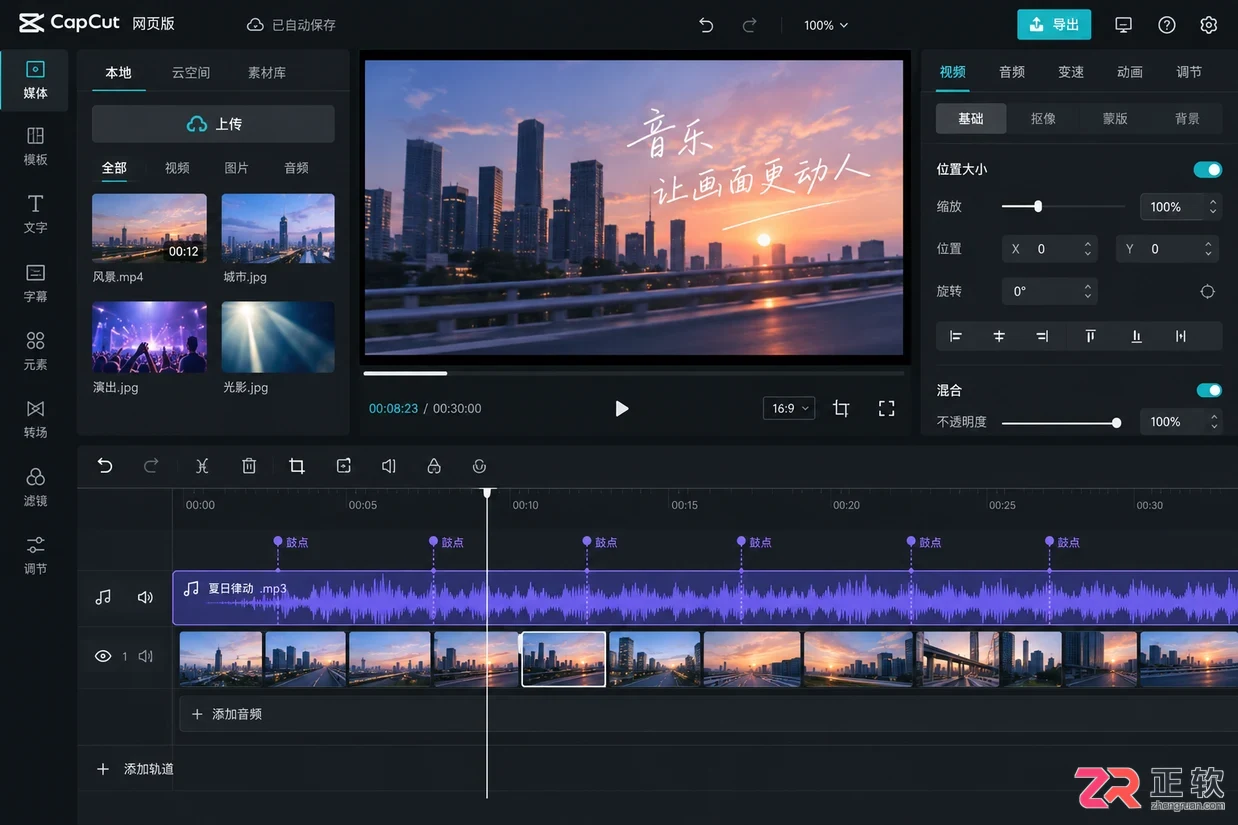
Task: Click the music note icon of audio track
Action: click(103, 597)
